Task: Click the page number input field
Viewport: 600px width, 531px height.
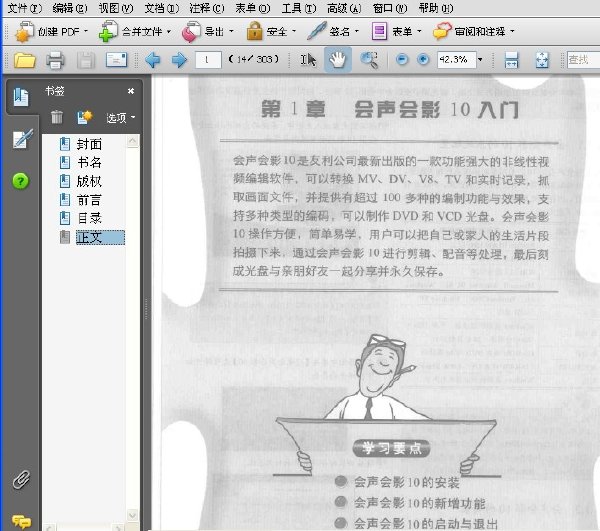Action: point(208,60)
